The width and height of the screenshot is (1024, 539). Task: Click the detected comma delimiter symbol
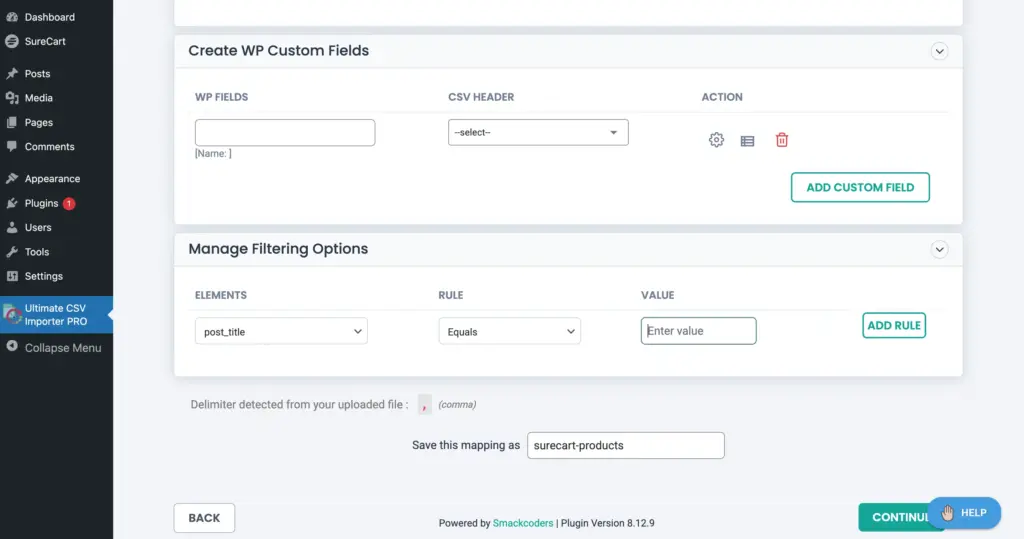[x=424, y=404]
